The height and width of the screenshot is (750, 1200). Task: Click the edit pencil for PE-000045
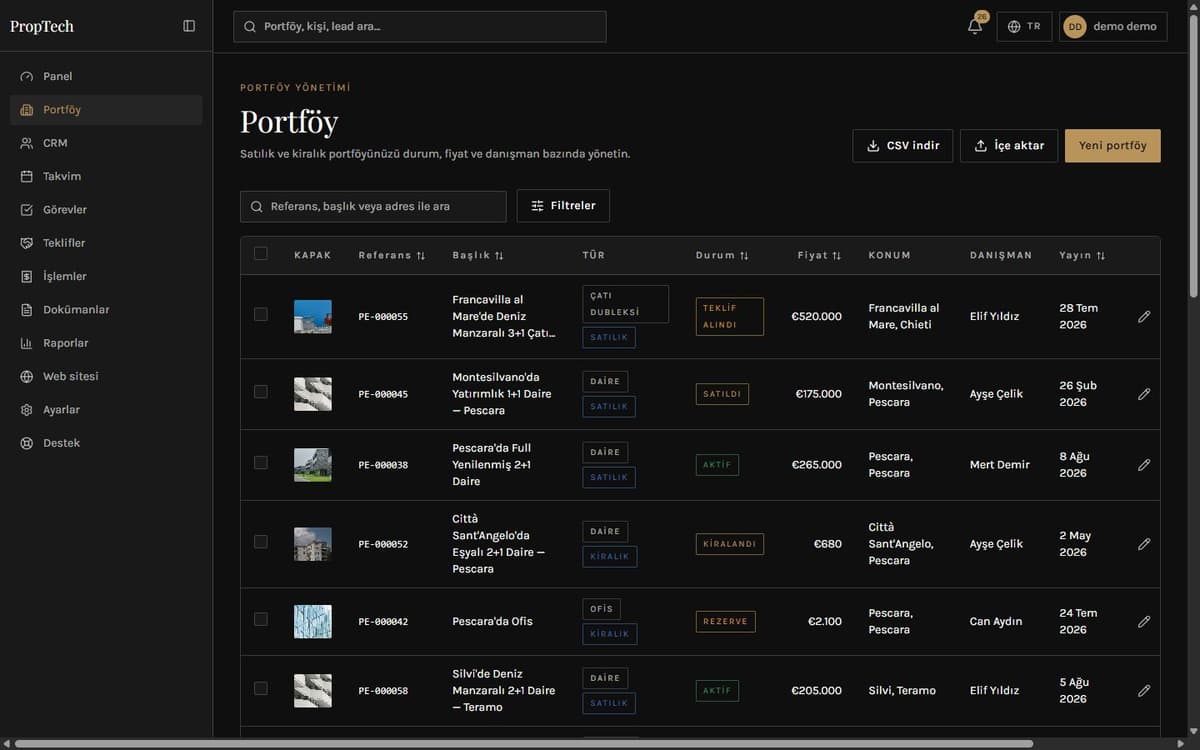(1144, 394)
